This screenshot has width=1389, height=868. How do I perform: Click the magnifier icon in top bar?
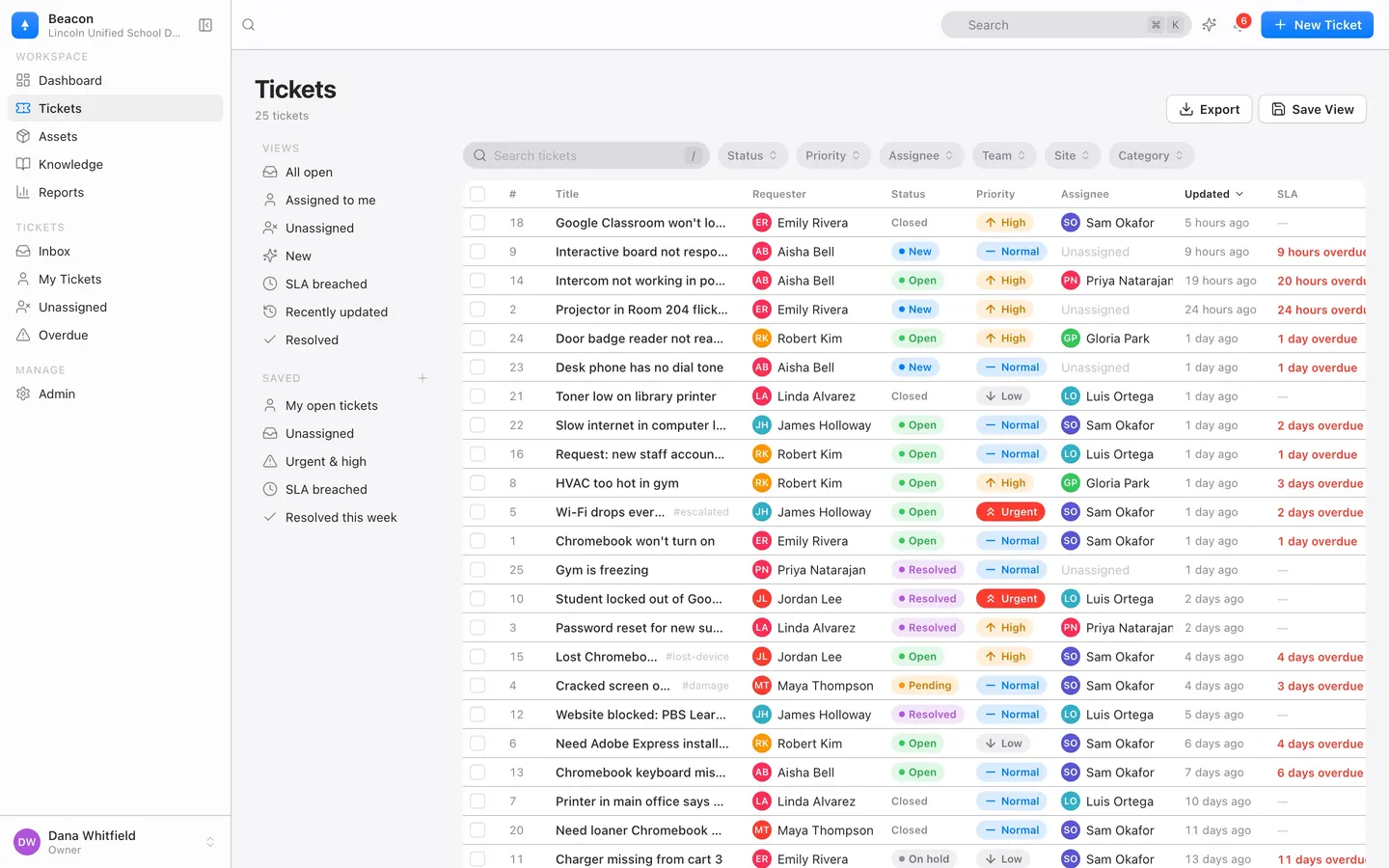249,25
